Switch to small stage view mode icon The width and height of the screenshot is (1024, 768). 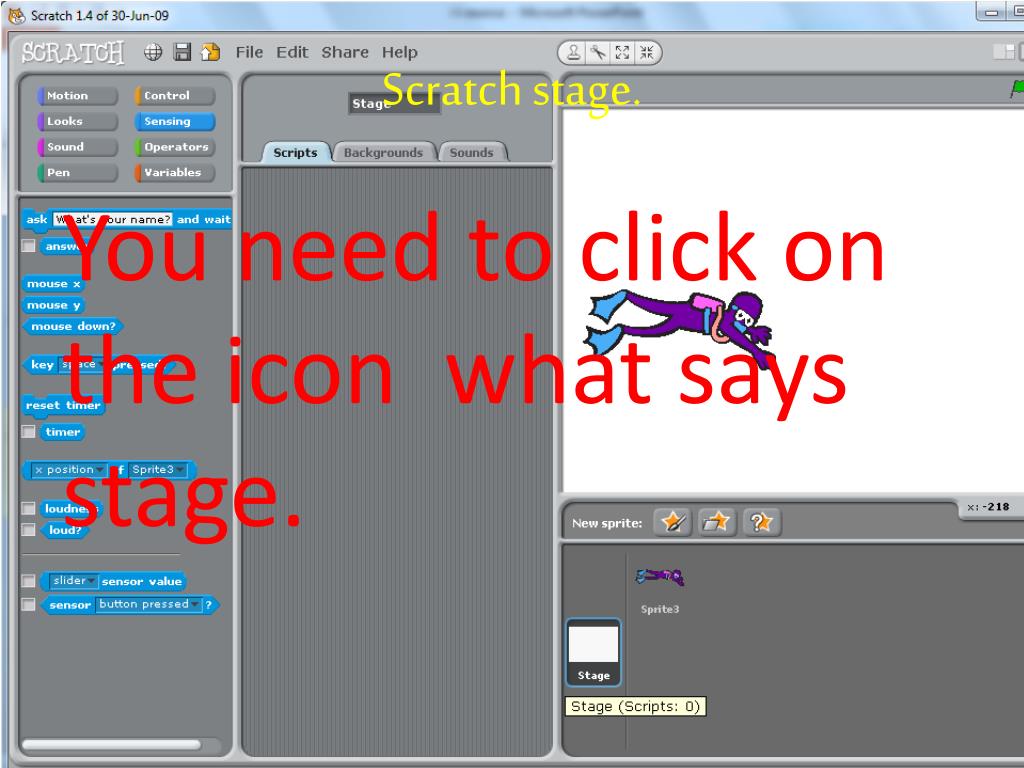(x=1004, y=52)
